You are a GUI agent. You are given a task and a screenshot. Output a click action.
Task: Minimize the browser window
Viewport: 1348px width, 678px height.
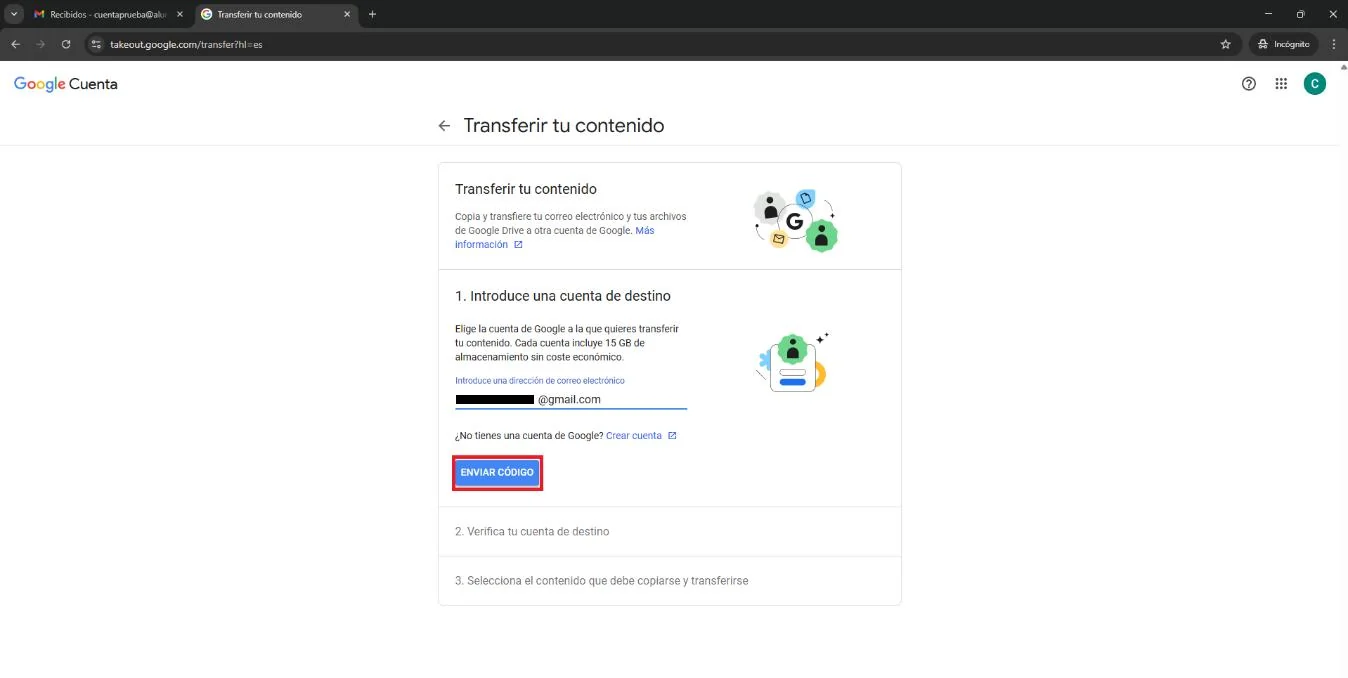[x=1269, y=14]
